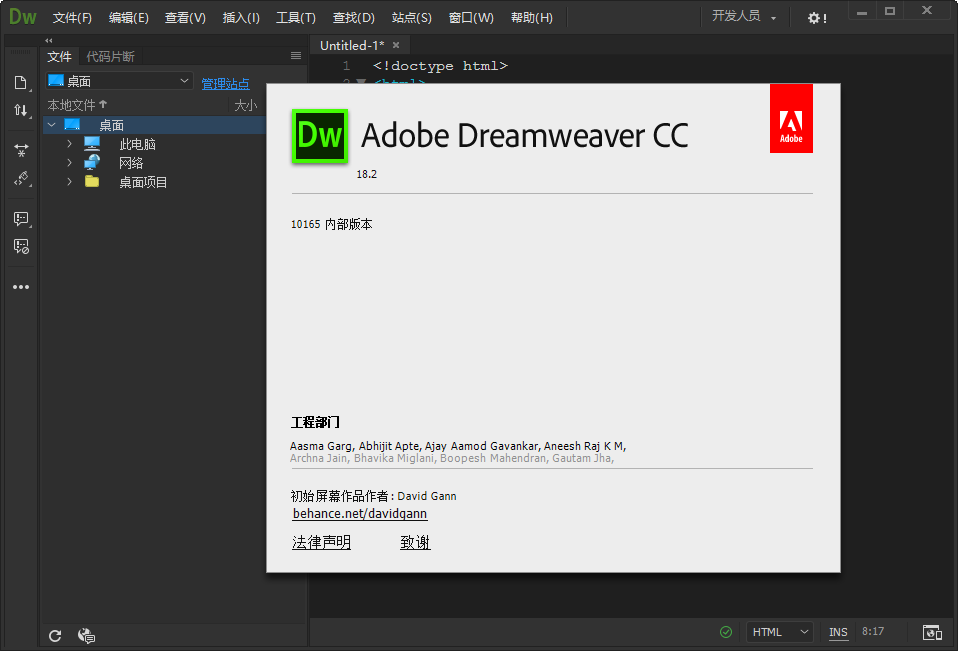Screen dimensions: 958x651
Task: Click the apply comment icon
Action: (21, 219)
